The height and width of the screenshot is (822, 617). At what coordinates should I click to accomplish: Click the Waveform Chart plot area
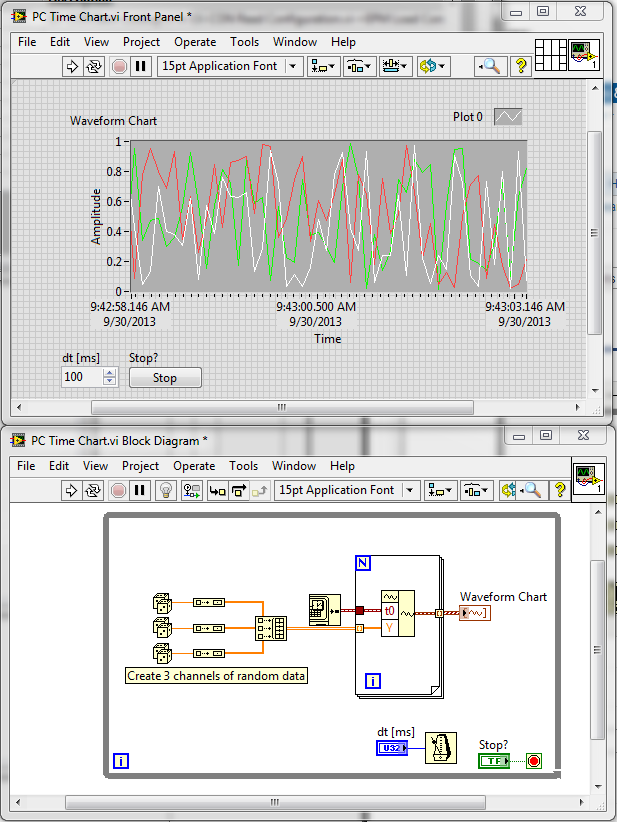pos(329,216)
